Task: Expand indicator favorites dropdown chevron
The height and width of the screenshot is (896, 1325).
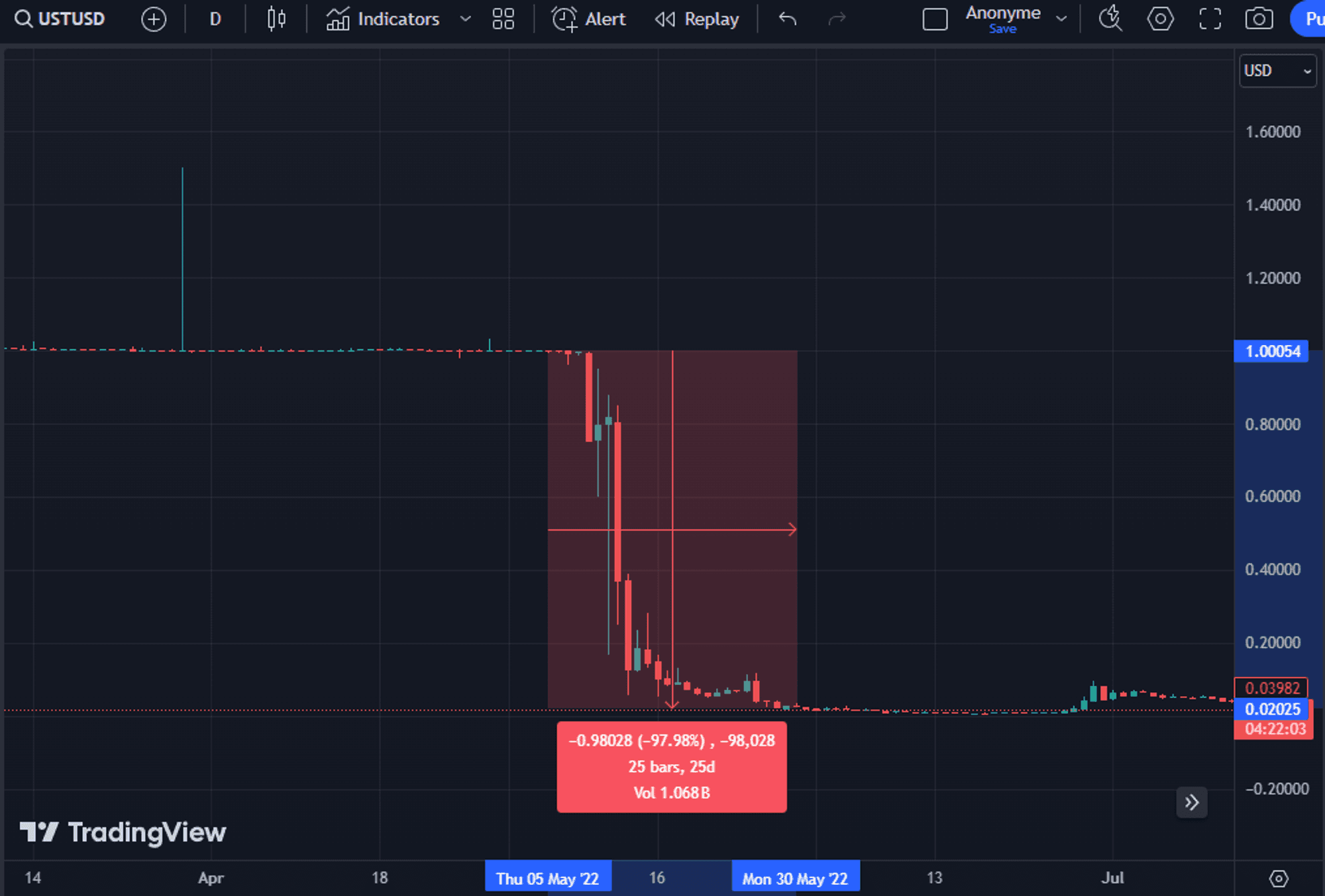Action: pyautogui.click(x=465, y=19)
